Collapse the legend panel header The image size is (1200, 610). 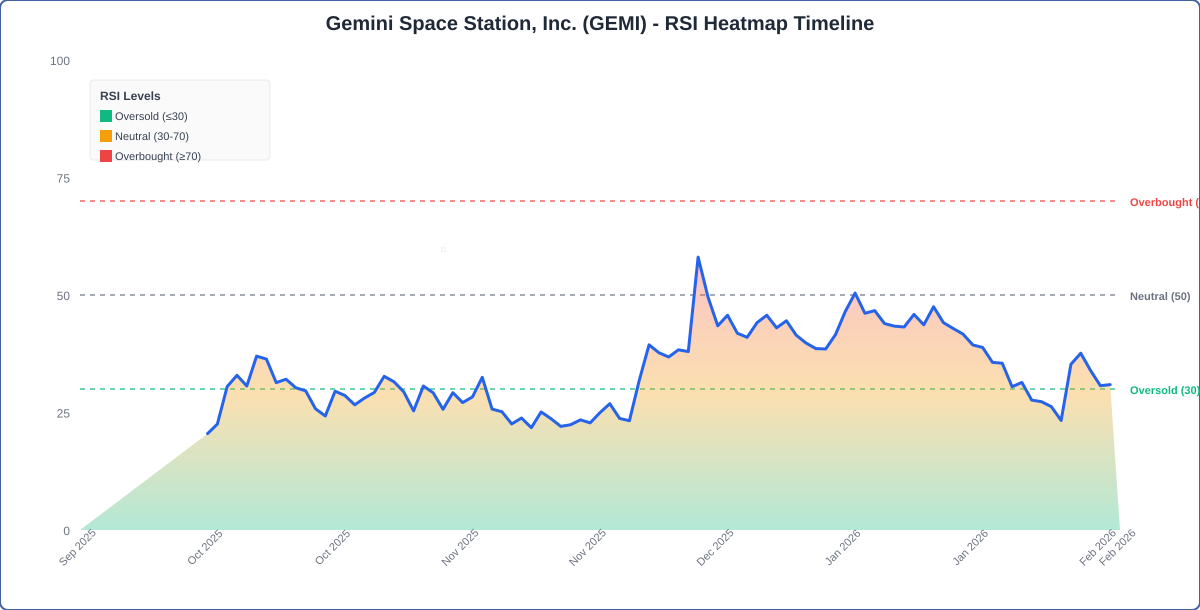pos(130,95)
